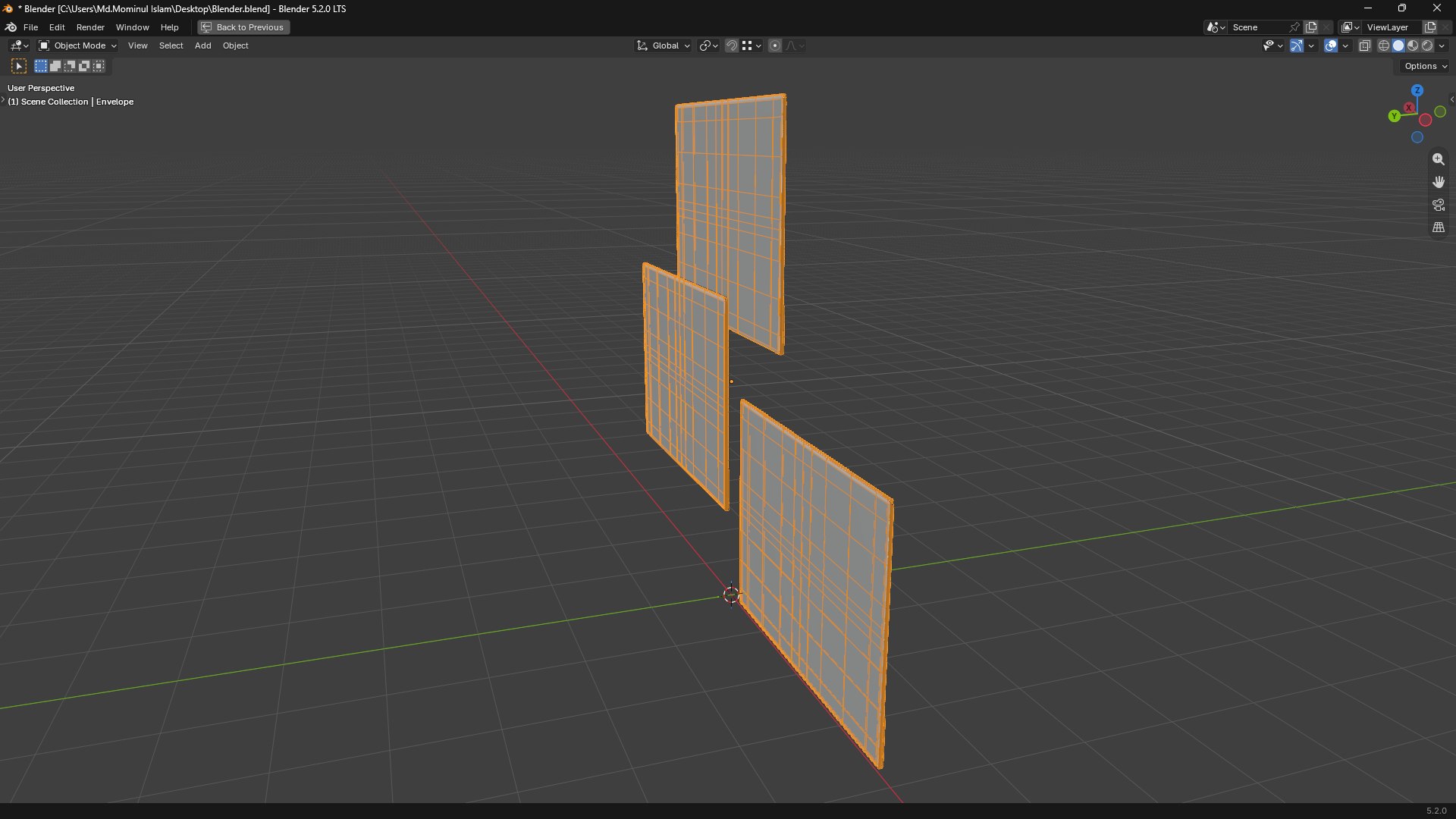Open the Render menu
The image size is (1456, 819).
[90, 27]
